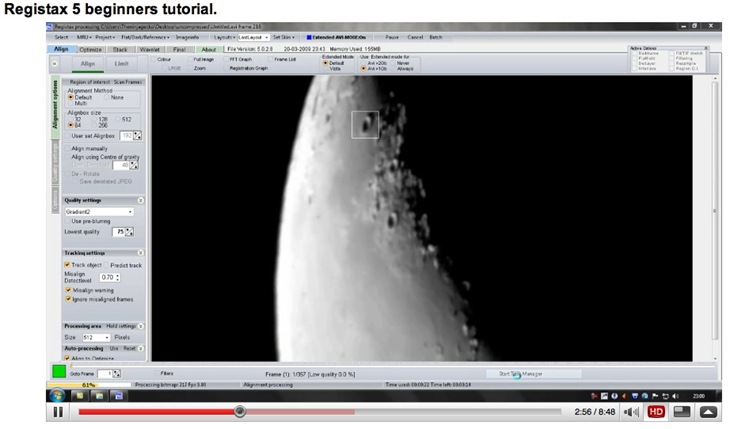Open the Project menu
The width and height of the screenshot is (730, 429).
tap(105, 37)
